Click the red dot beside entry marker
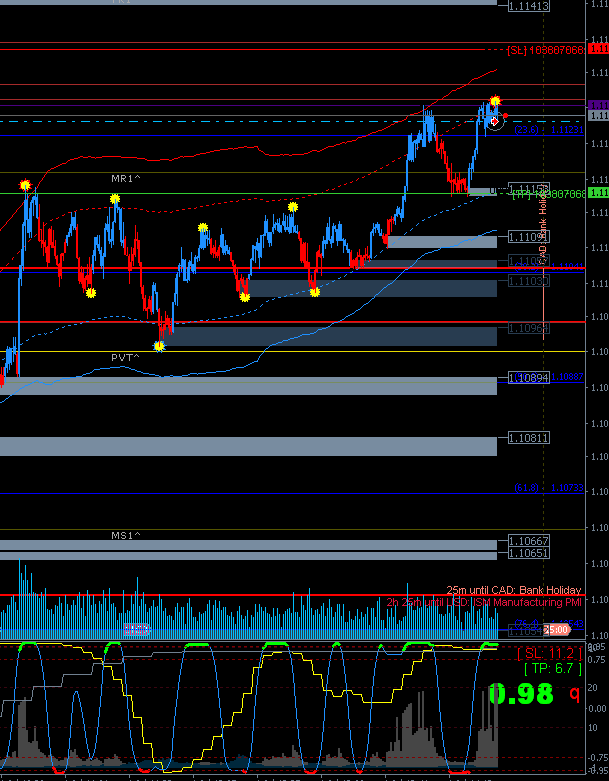Screen dimensions: 609x781 click(x=505, y=116)
